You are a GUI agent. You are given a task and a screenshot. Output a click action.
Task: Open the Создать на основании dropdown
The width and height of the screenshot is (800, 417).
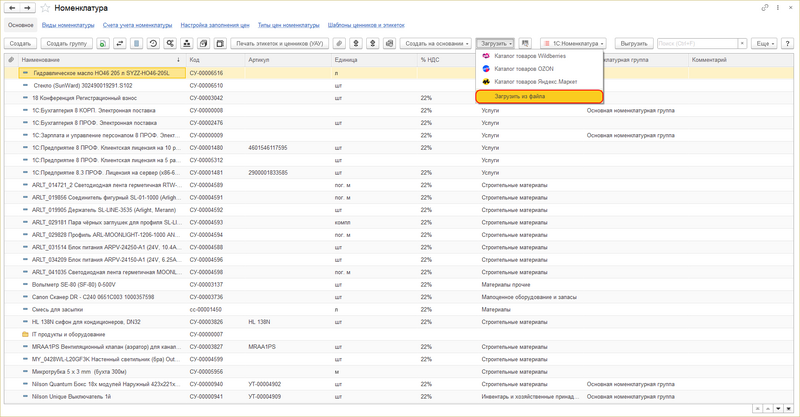(x=435, y=44)
